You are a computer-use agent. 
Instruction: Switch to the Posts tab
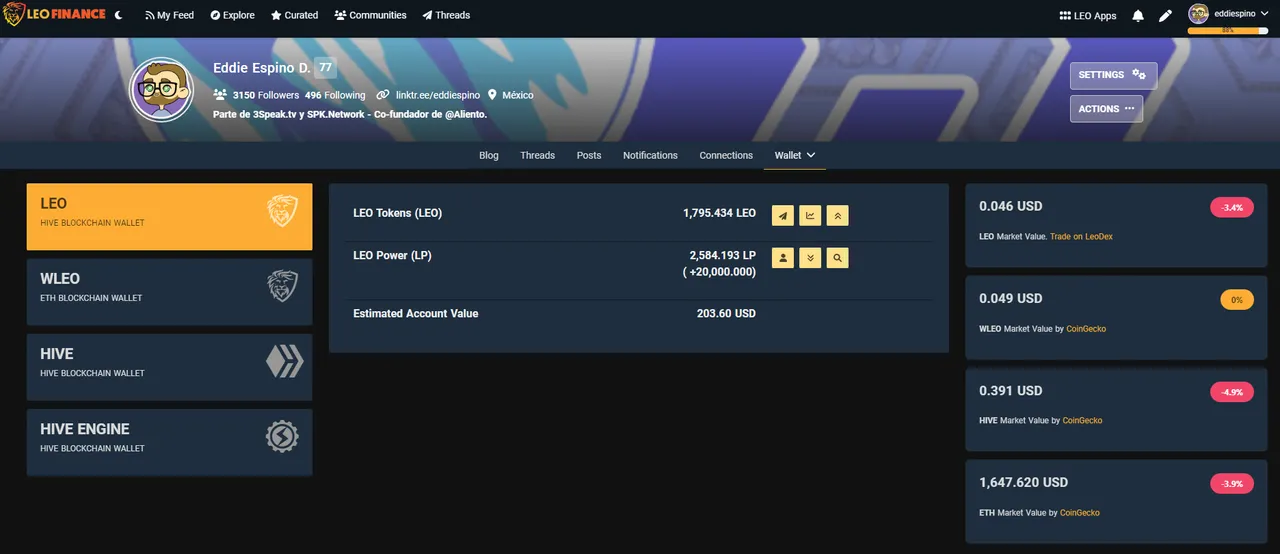(589, 155)
